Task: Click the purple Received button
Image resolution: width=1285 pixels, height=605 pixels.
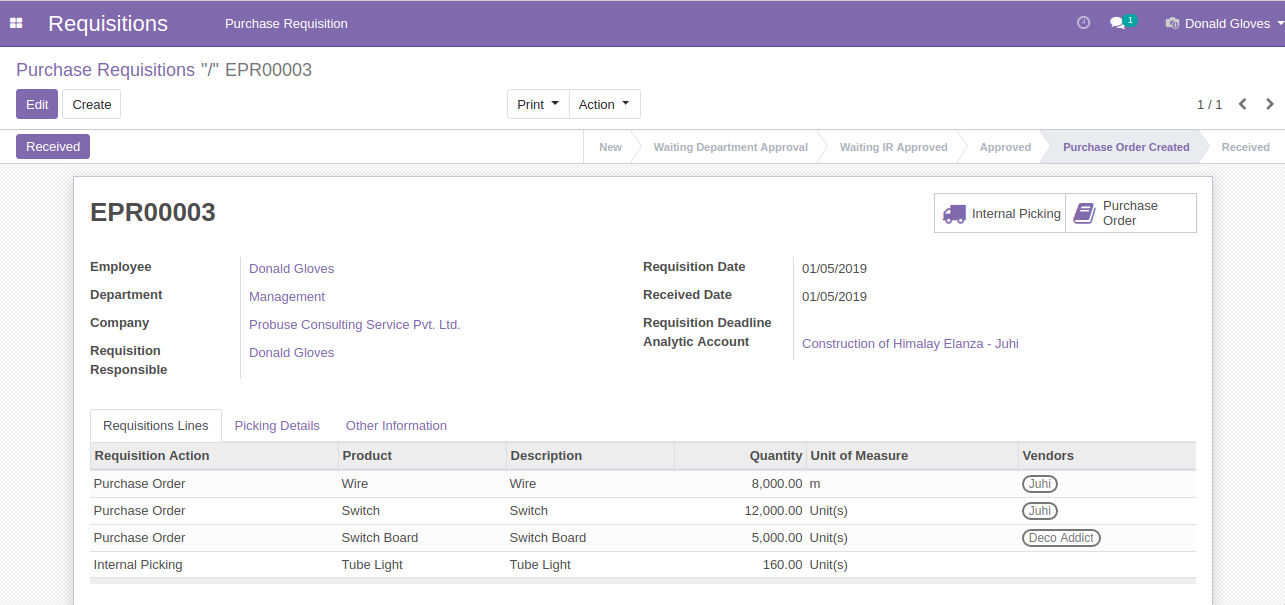Action: tap(53, 146)
